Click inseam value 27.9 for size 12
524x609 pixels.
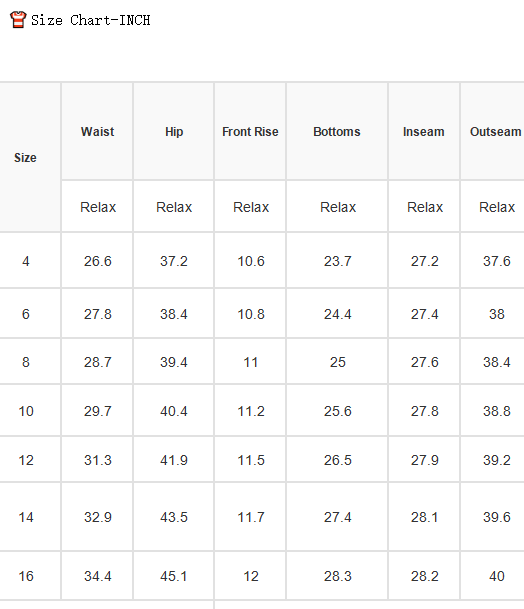(x=425, y=460)
